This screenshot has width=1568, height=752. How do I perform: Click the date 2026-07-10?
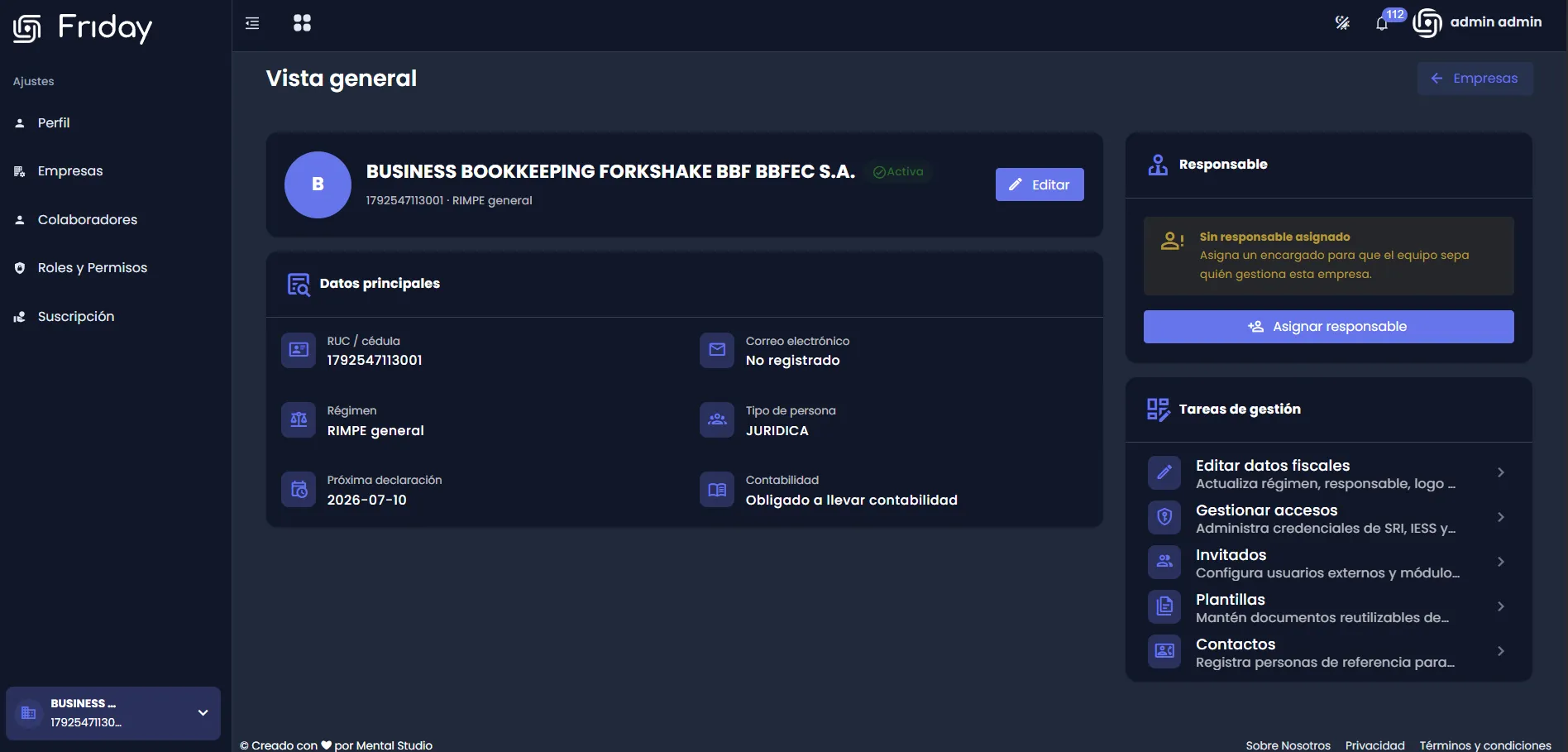point(367,501)
